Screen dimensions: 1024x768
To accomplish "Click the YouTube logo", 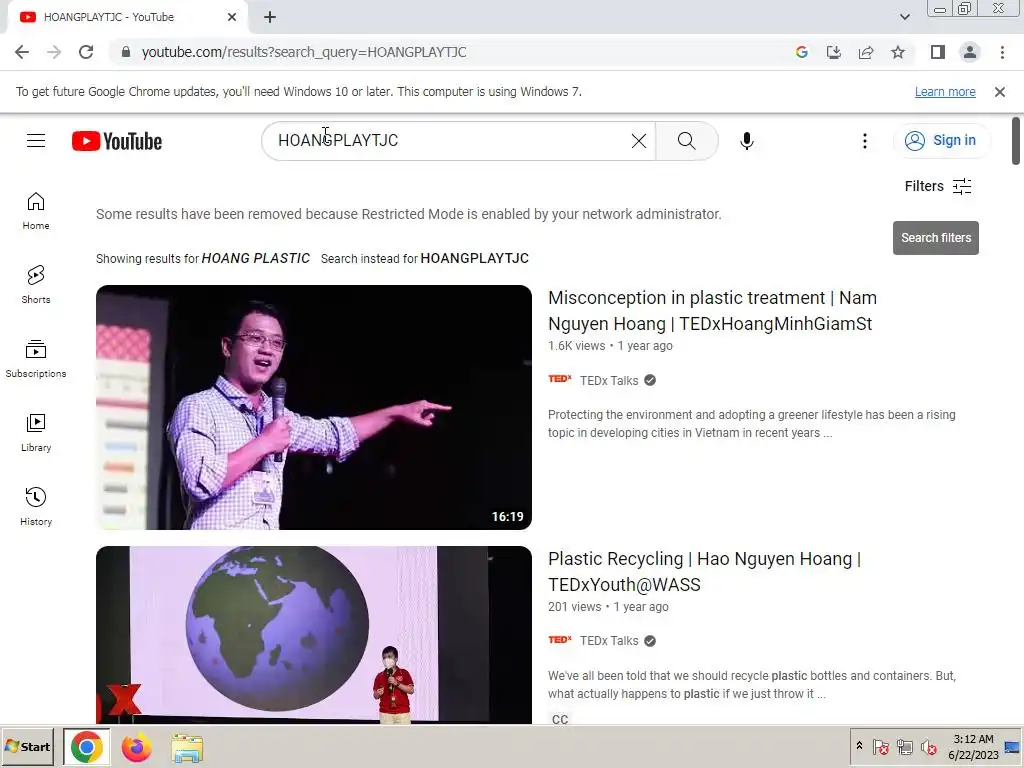I will [x=117, y=141].
